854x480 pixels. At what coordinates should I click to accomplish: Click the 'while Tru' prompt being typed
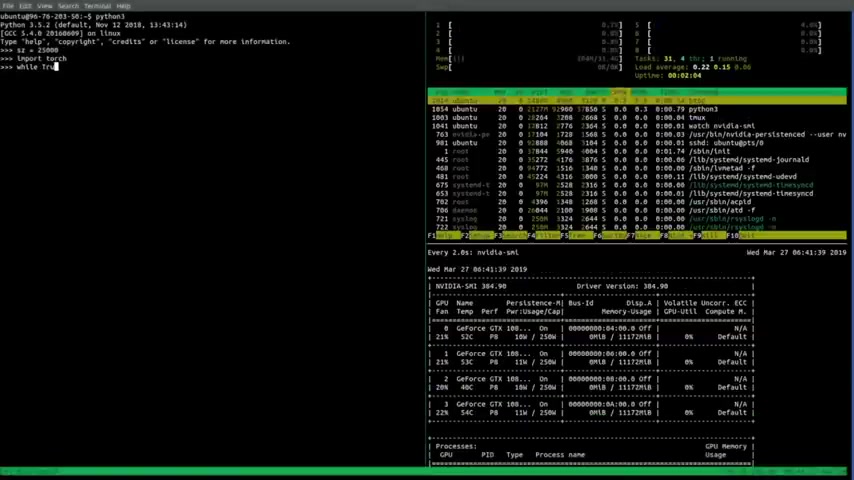coord(29,67)
